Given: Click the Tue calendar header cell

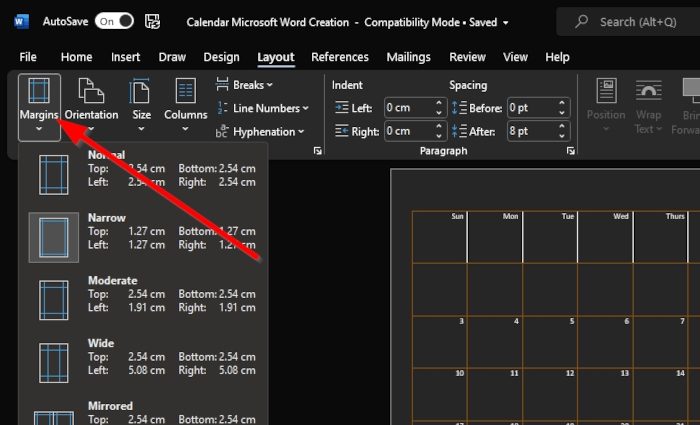Looking at the screenshot, I should (x=550, y=237).
